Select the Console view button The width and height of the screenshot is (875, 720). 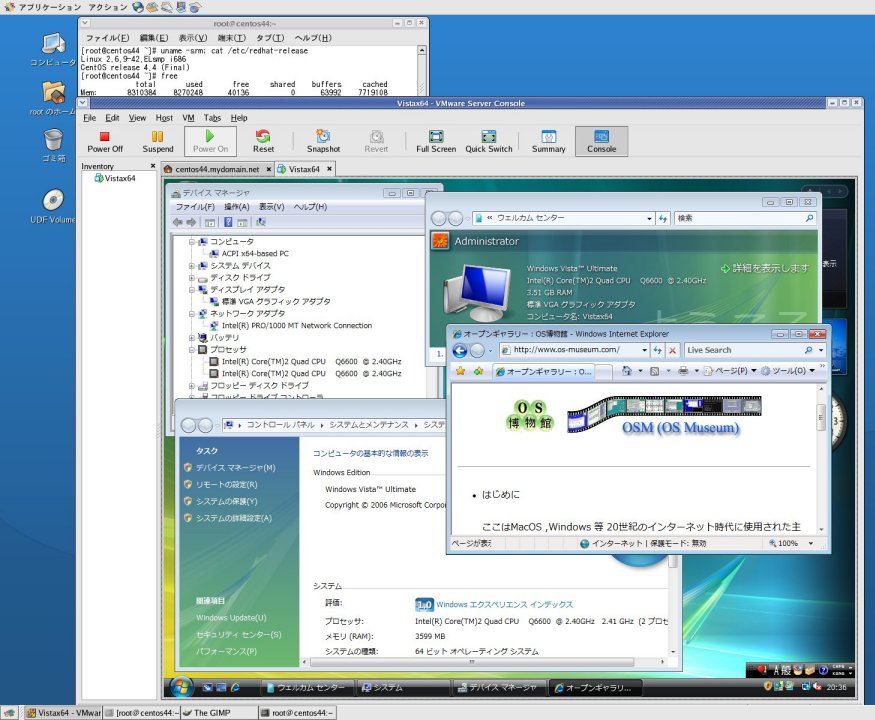coord(602,142)
